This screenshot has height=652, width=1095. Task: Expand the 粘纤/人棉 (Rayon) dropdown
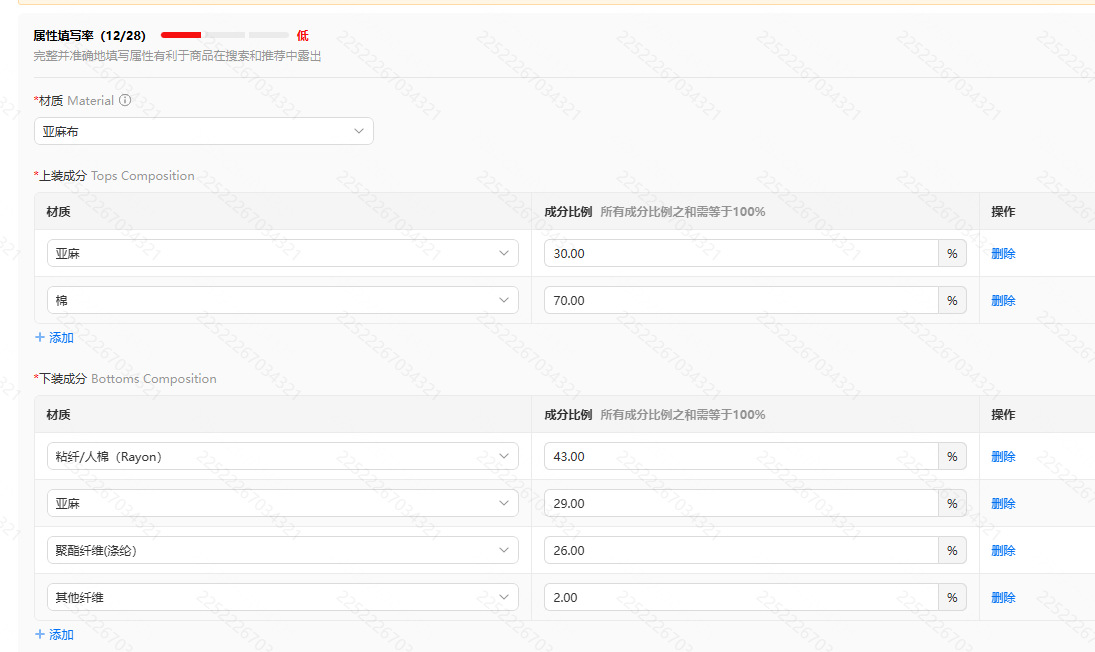(x=283, y=457)
